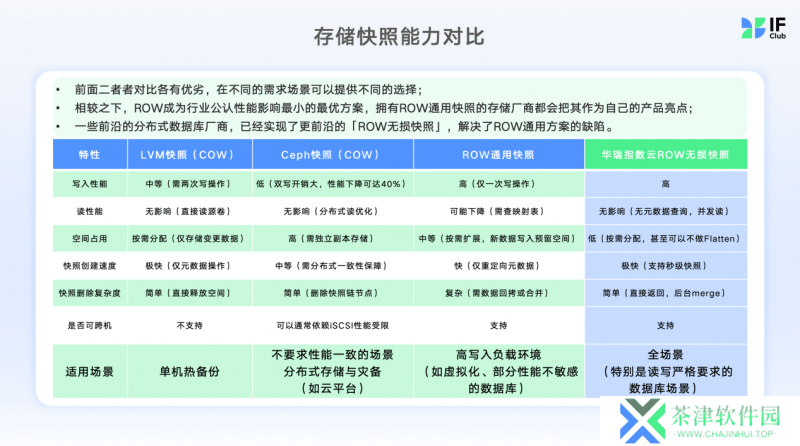Image resolution: width=800 pixels, height=446 pixels.
Task: Click cell '快（仅重定向元数据）'
Action: pos(498,266)
